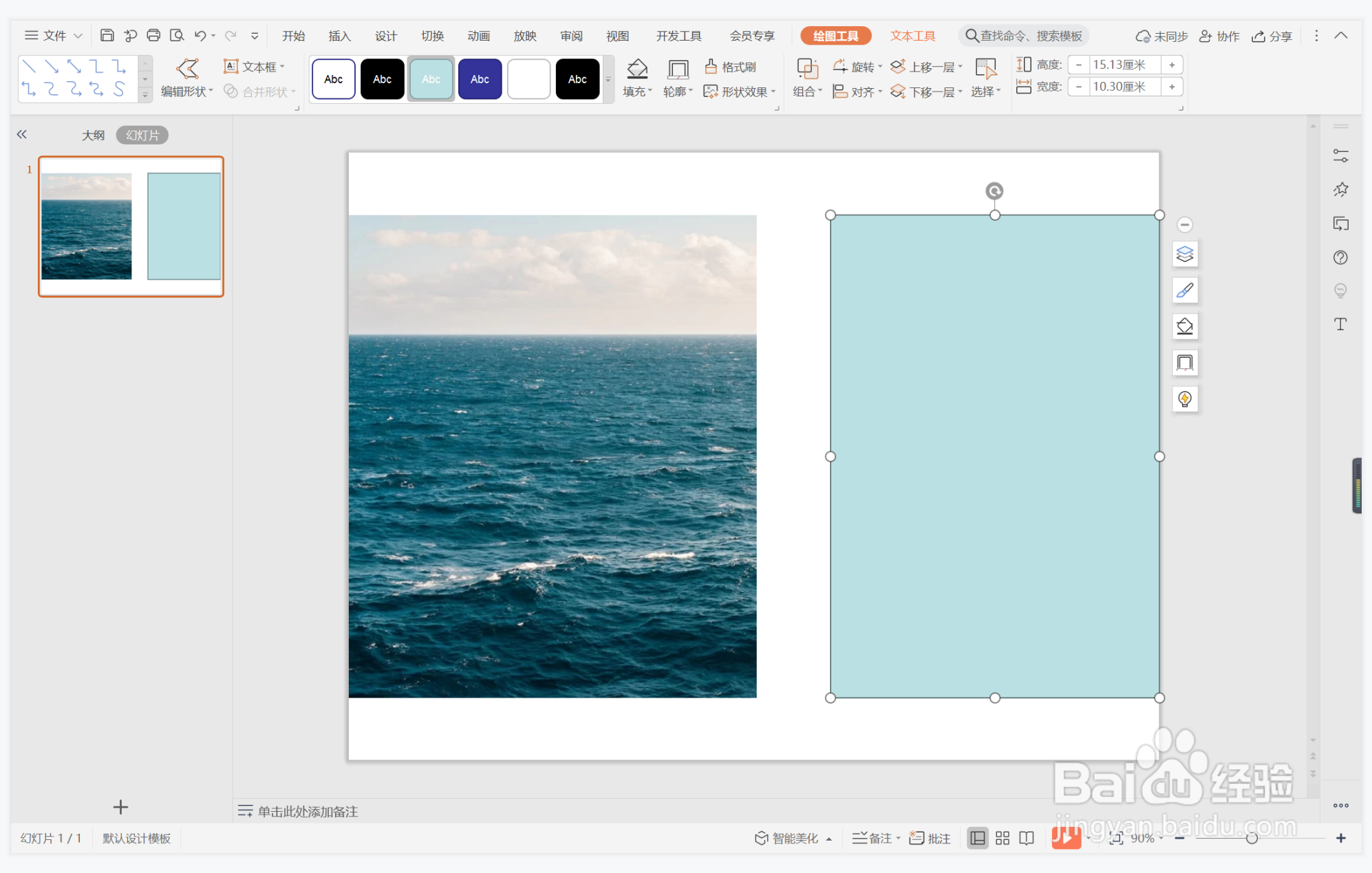Image resolution: width=1372 pixels, height=873 pixels.
Task: Select the dark blue Abc shape style
Action: [x=480, y=79]
